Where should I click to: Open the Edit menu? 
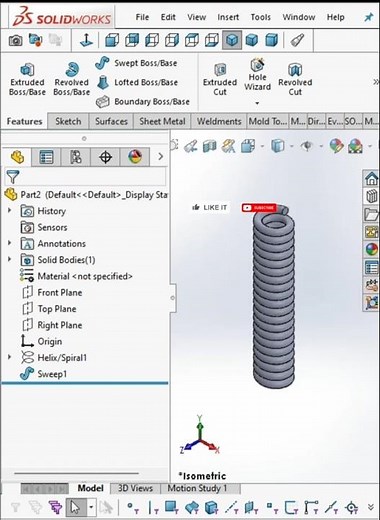168,17
